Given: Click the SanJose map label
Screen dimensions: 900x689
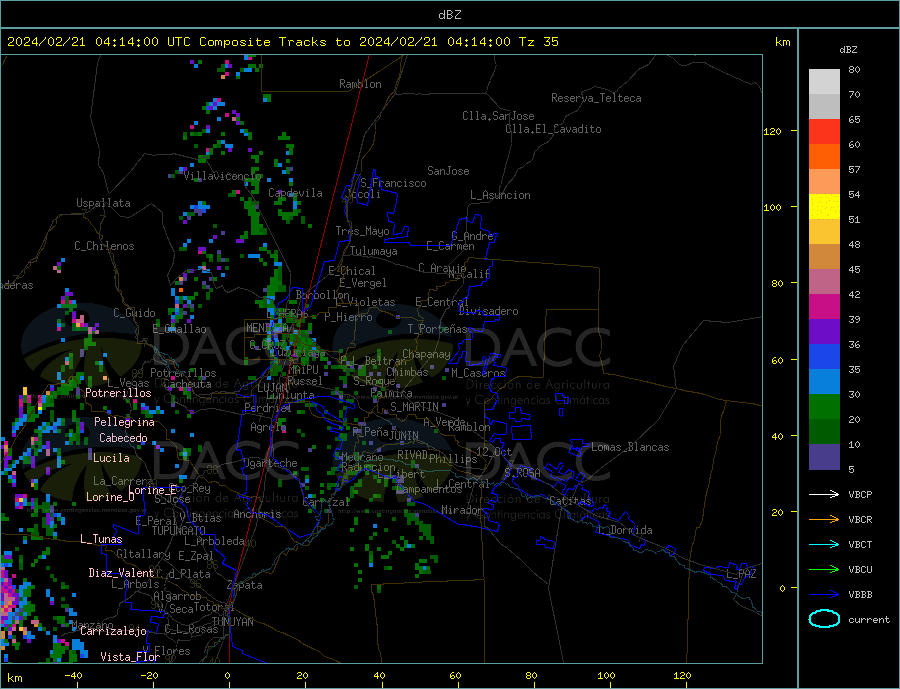Looking at the screenshot, I should tap(448, 171).
